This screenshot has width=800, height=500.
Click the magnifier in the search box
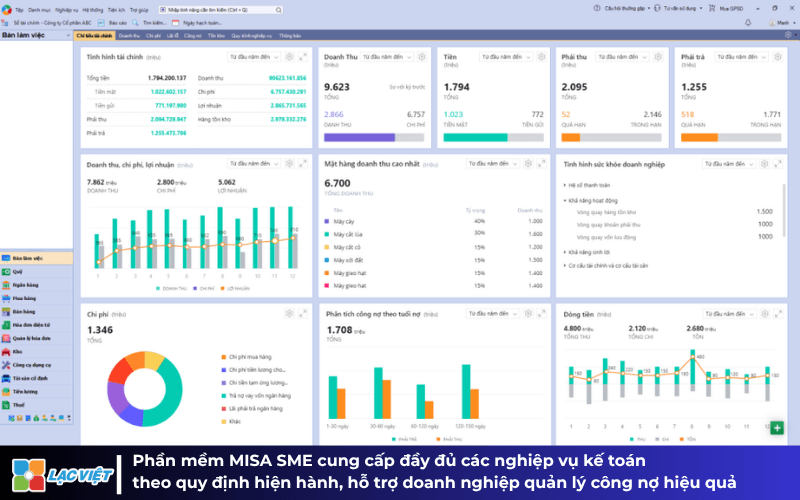[x=279, y=10]
